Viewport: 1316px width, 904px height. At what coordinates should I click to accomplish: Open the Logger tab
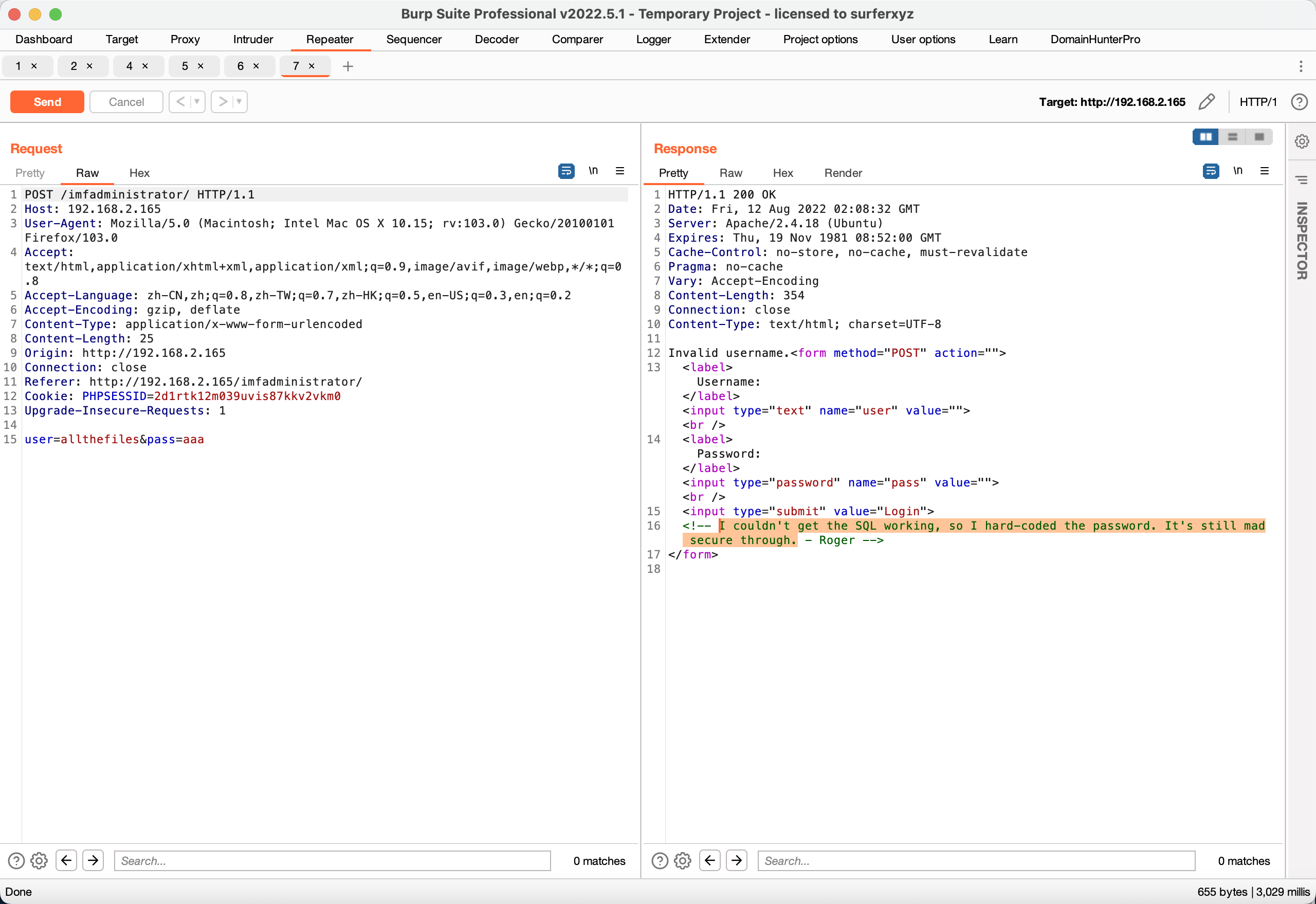coord(653,40)
